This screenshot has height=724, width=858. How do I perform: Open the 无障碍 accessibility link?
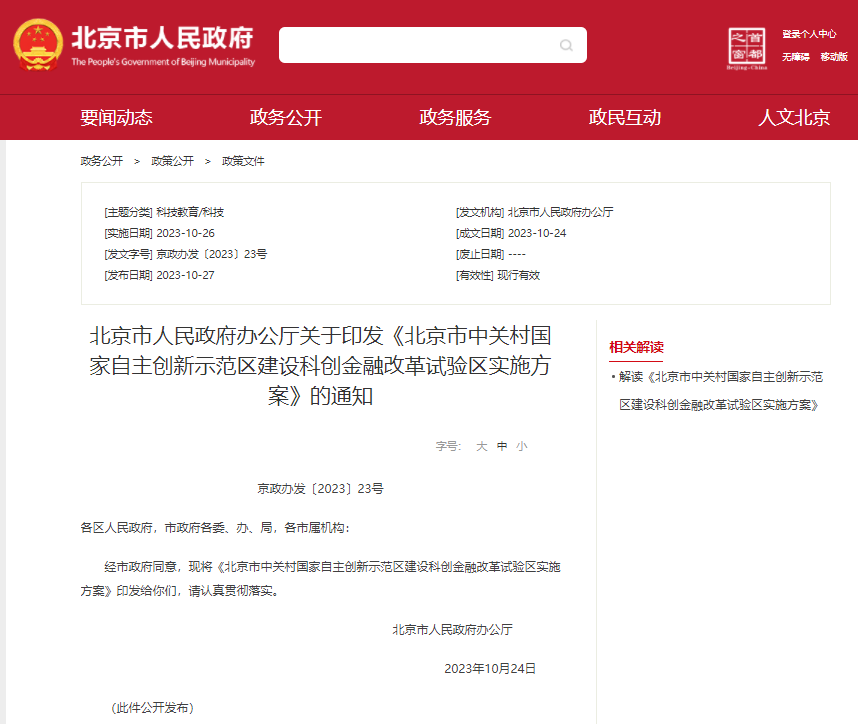tap(795, 57)
